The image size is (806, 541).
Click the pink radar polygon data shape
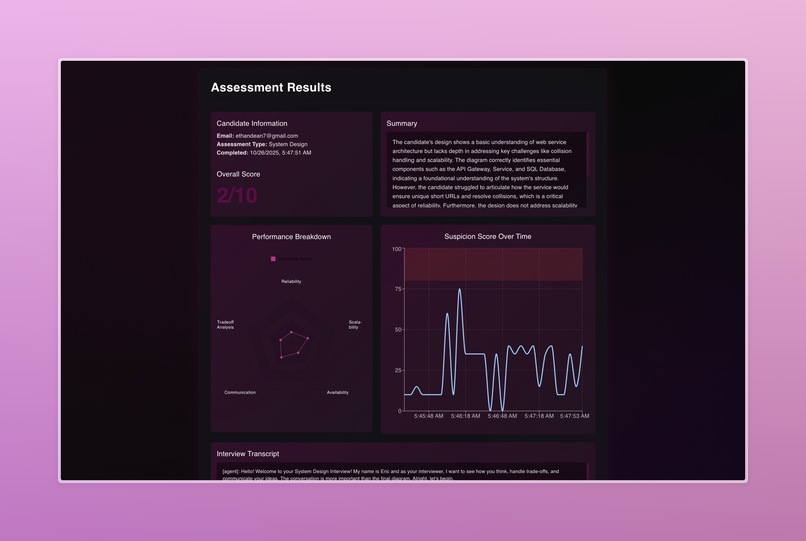[293, 344]
